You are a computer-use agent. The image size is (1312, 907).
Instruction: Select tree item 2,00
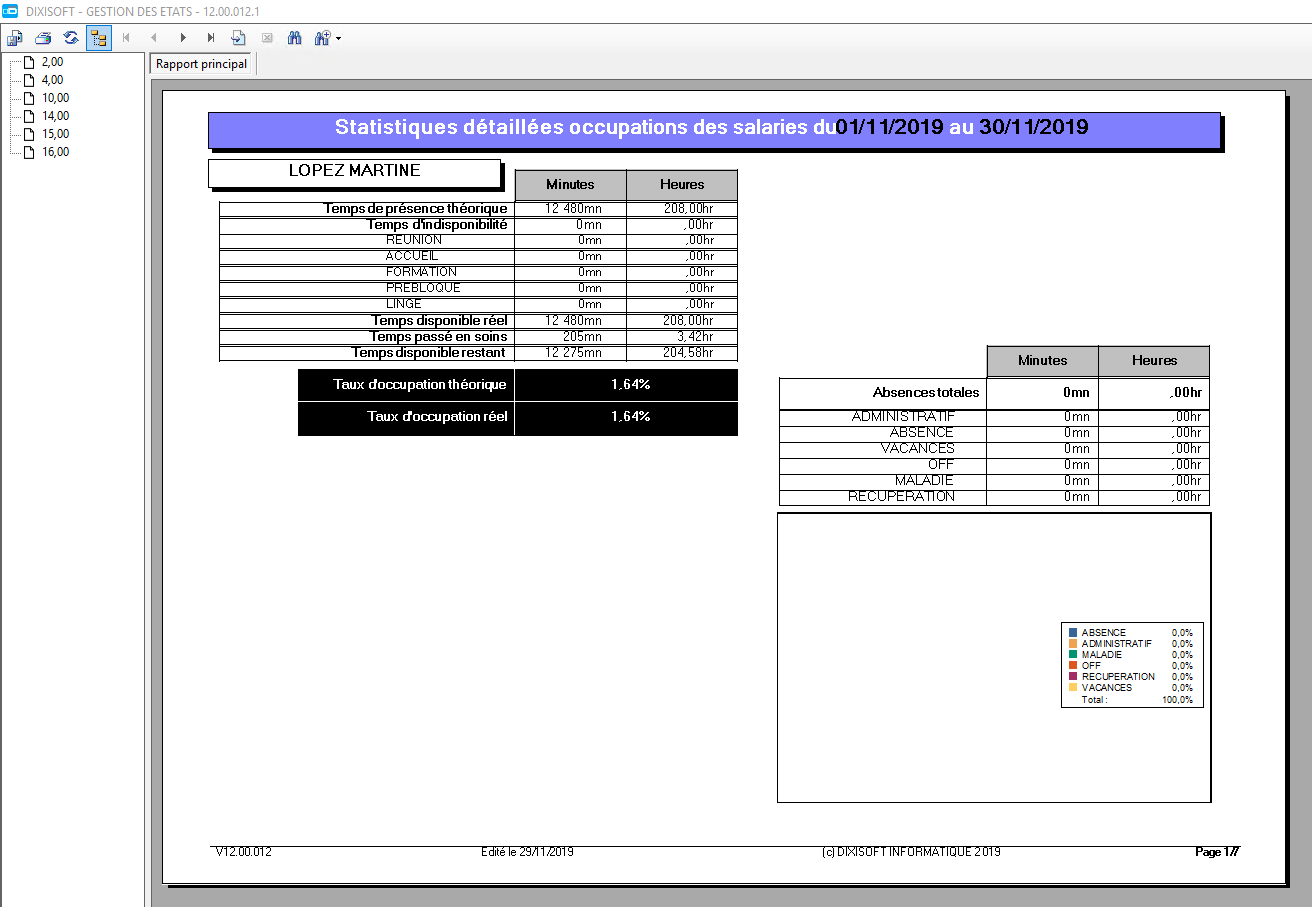(52, 62)
